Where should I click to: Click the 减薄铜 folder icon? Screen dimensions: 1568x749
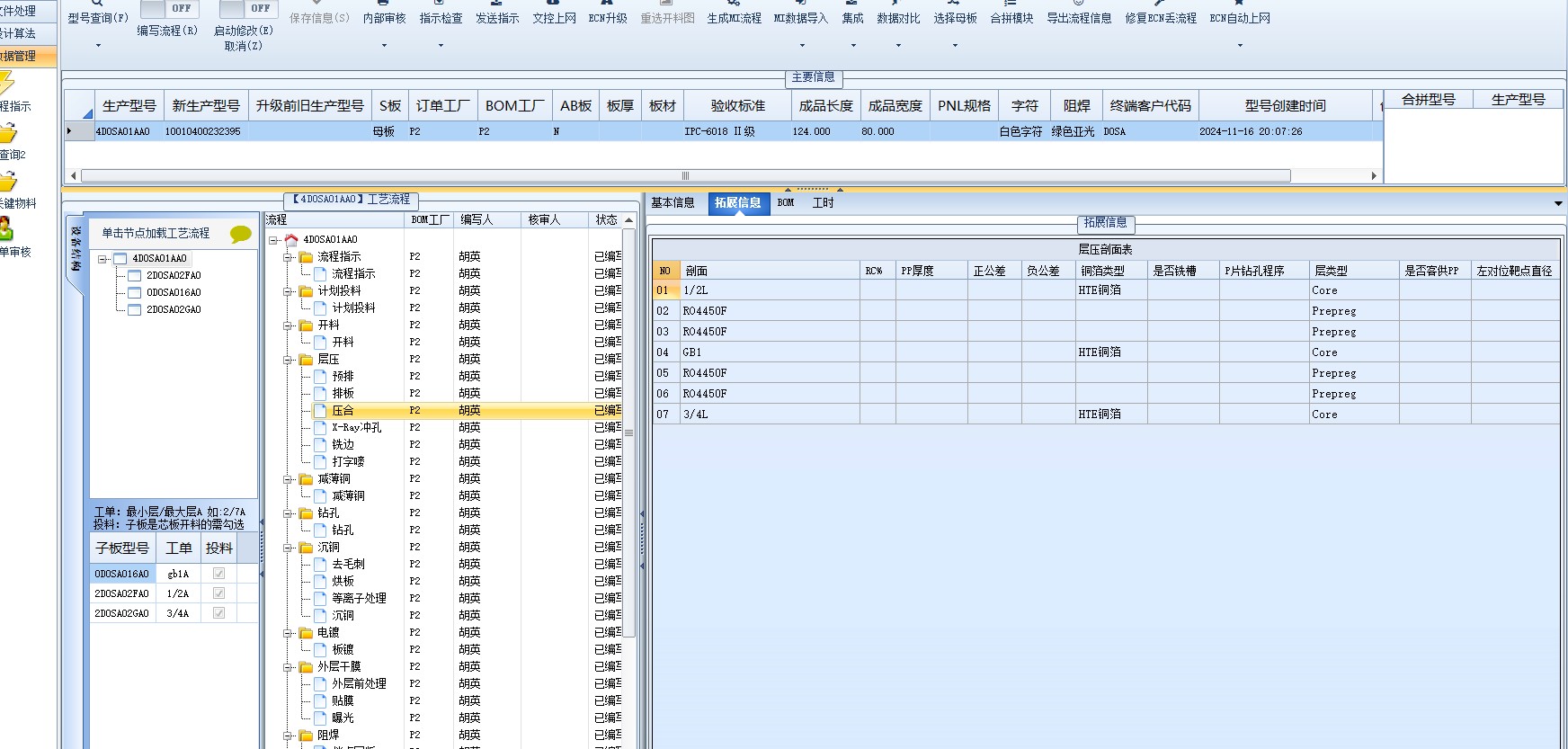coord(306,478)
